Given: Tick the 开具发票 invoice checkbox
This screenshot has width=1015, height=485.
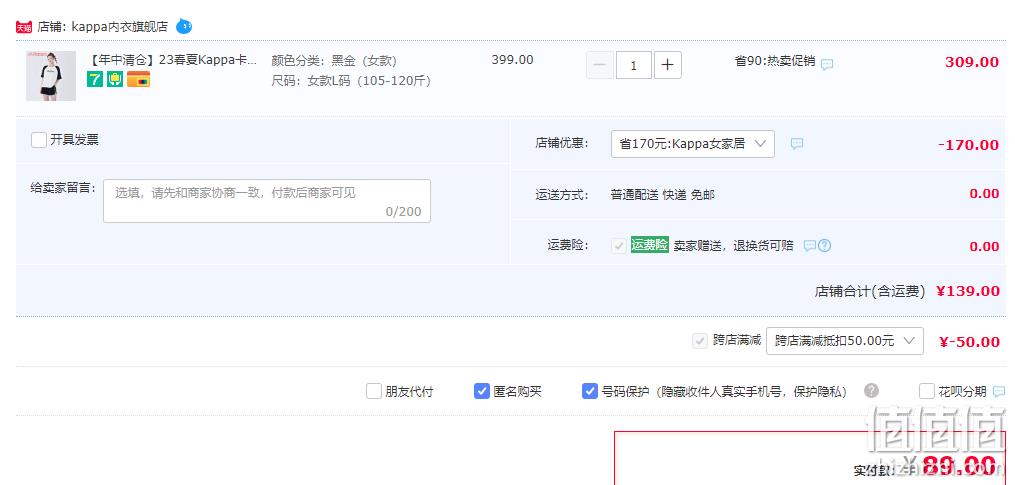Looking at the screenshot, I should (x=39, y=140).
